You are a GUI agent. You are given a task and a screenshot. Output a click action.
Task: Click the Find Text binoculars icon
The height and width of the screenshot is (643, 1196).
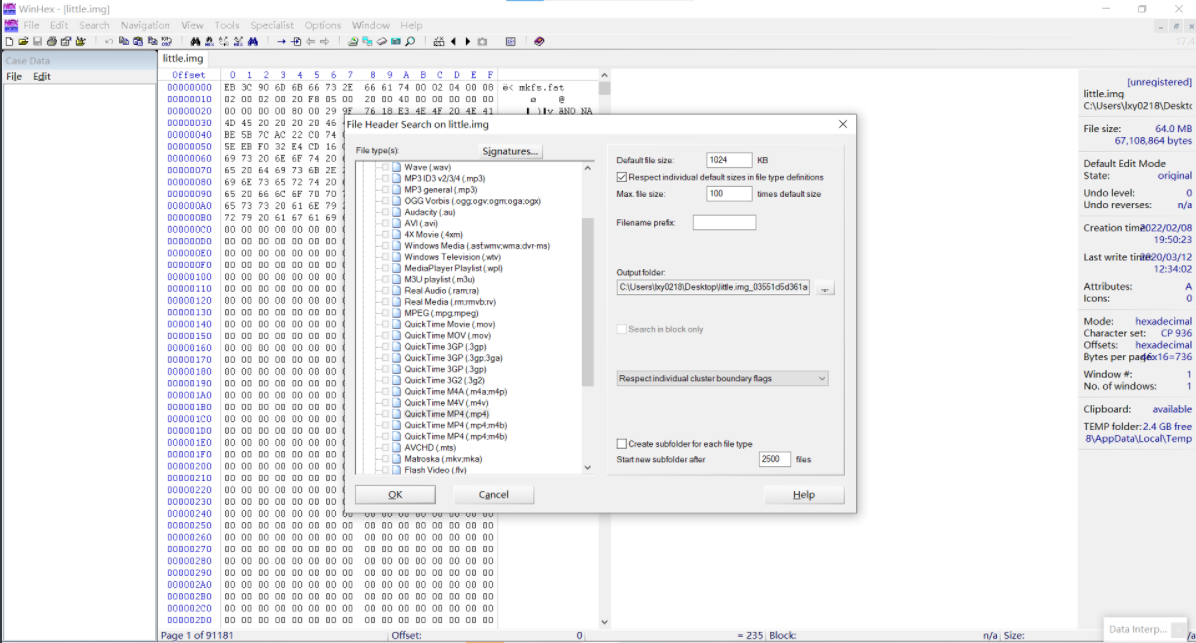coord(195,42)
